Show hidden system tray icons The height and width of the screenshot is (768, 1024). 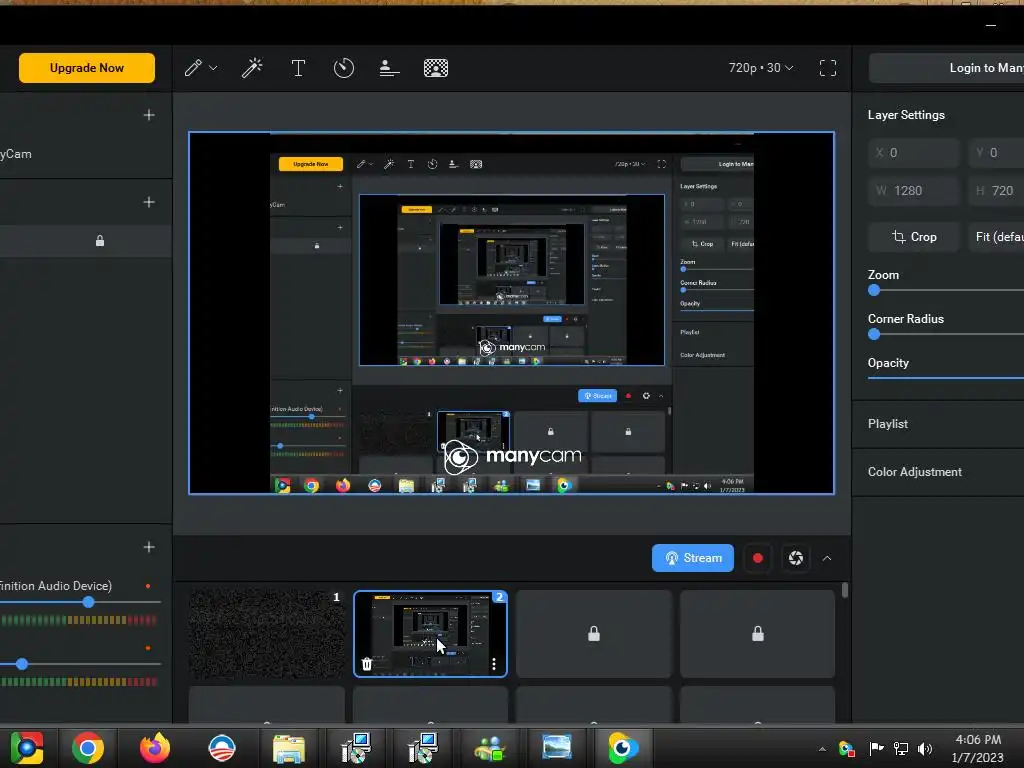pyautogui.click(x=822, y=749)
